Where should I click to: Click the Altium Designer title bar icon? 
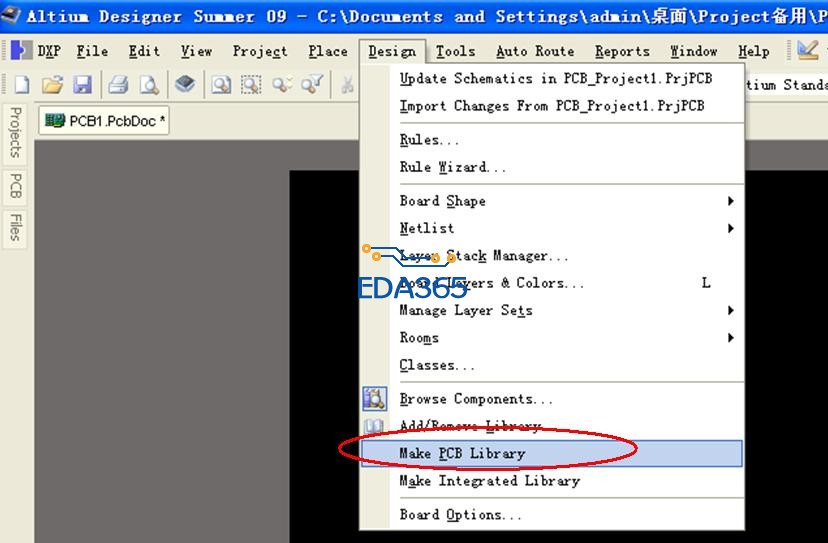(x=11, y=14)
